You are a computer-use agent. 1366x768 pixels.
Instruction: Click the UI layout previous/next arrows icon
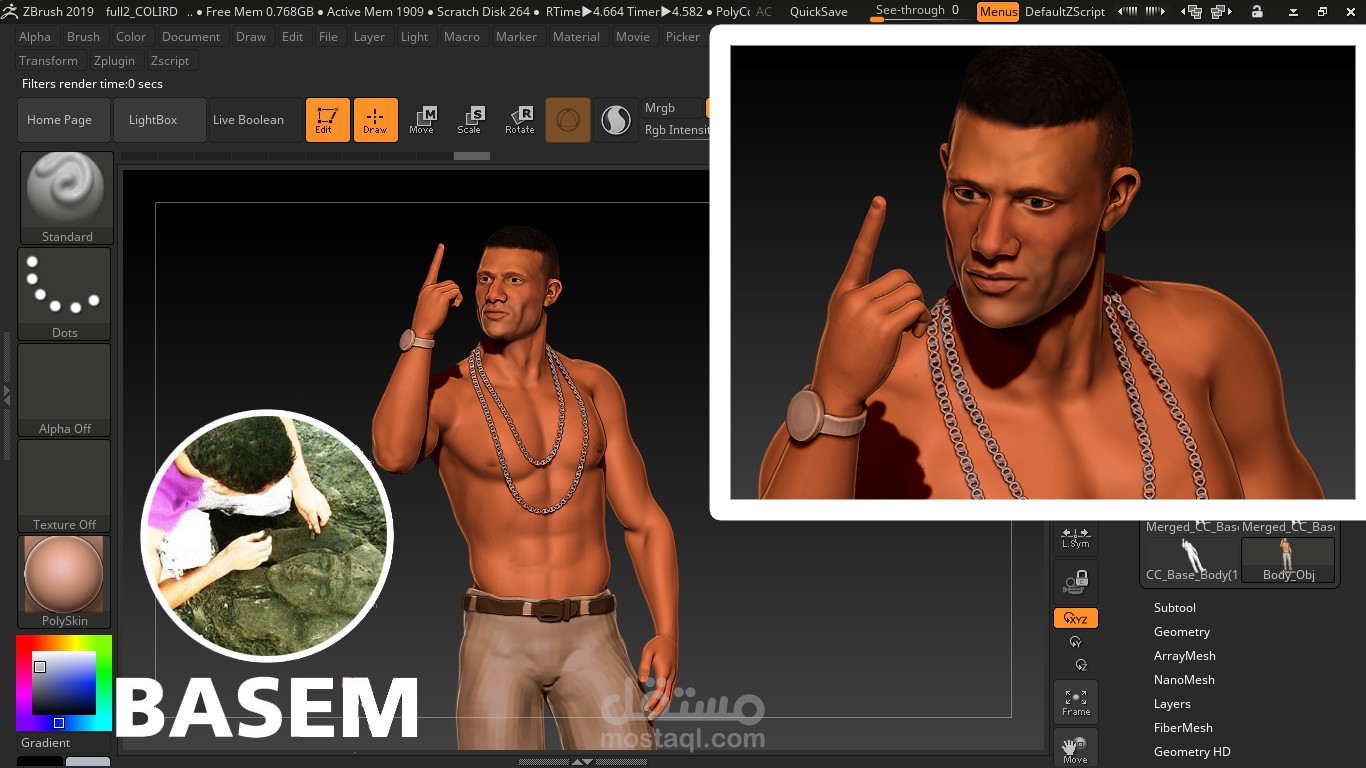tap(1141, 12)
